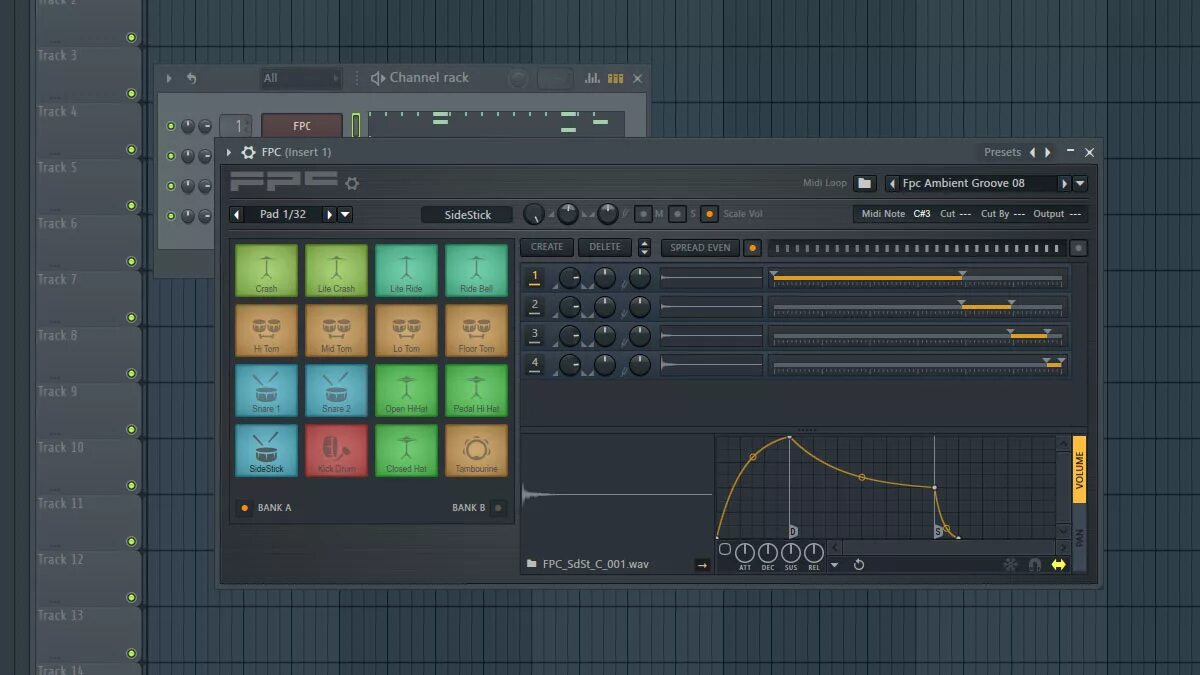
Task: Click the SPREAD EVEN button
Action: (x=700, y=248)
